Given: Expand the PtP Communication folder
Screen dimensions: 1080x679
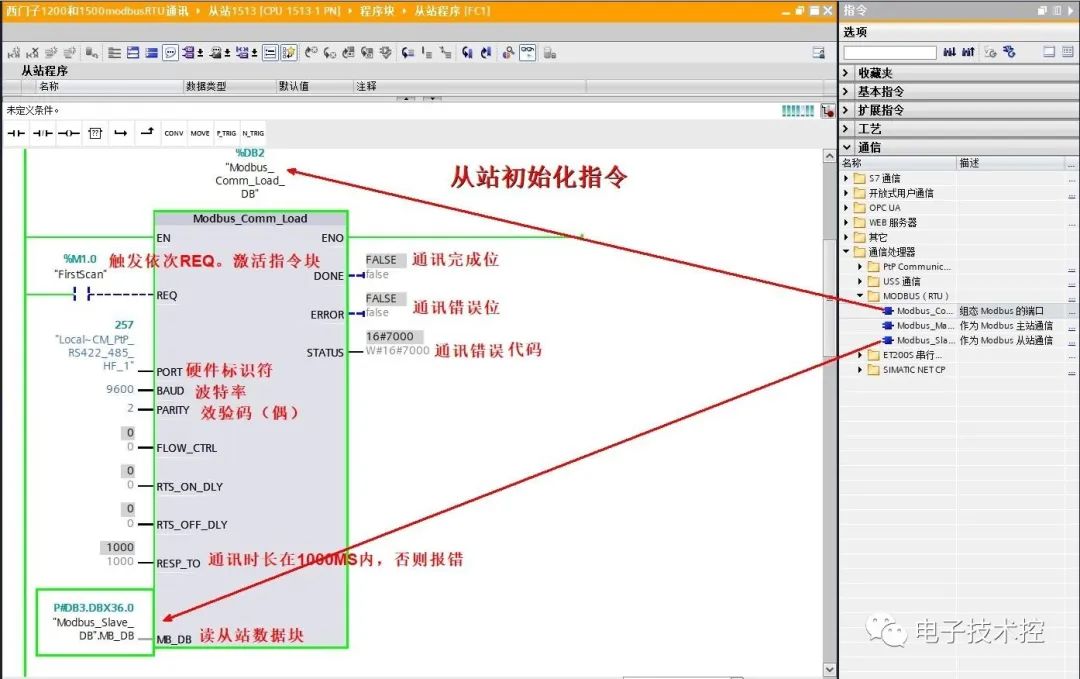Looking at the screenshot, I should click(x=860, y=267).
